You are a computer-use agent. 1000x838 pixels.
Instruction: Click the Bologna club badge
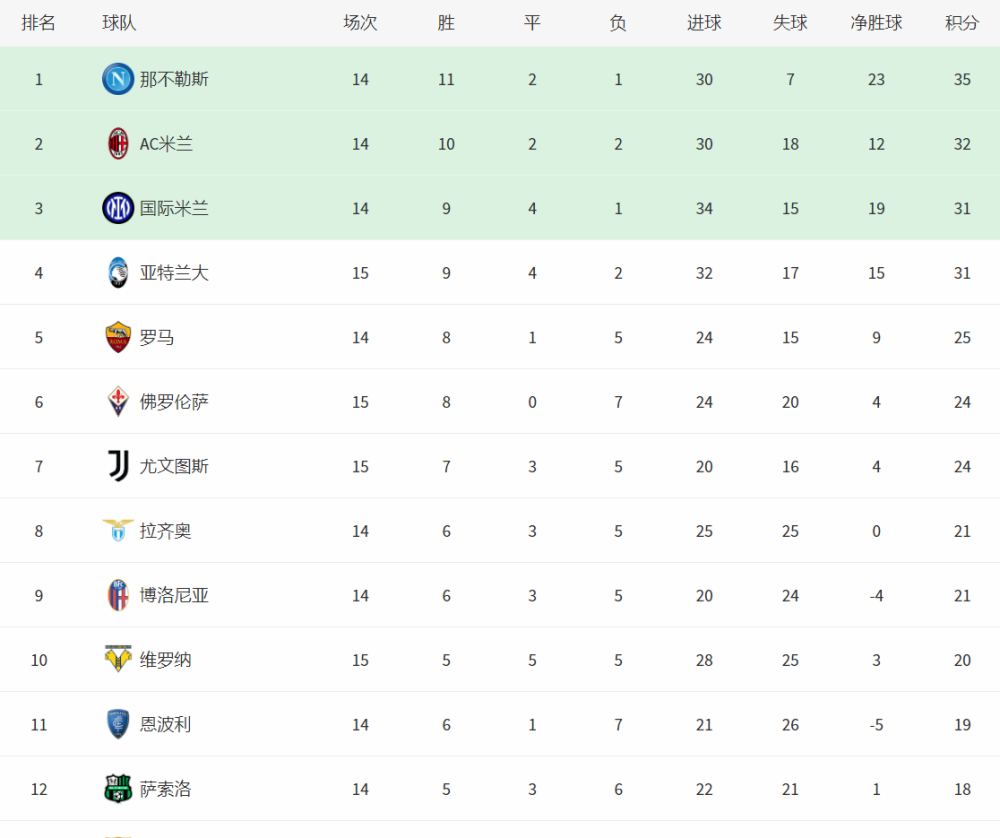point(118,595)
